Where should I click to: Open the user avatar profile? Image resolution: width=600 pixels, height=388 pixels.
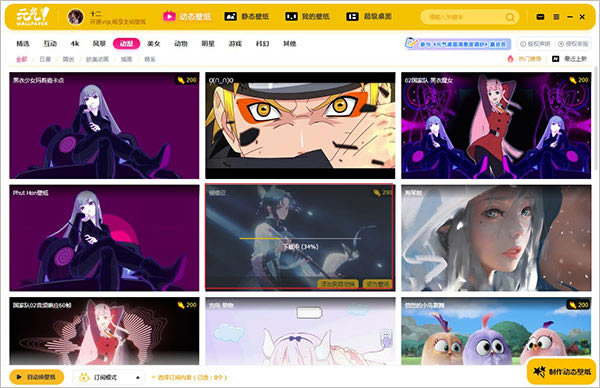pos(75,17)
